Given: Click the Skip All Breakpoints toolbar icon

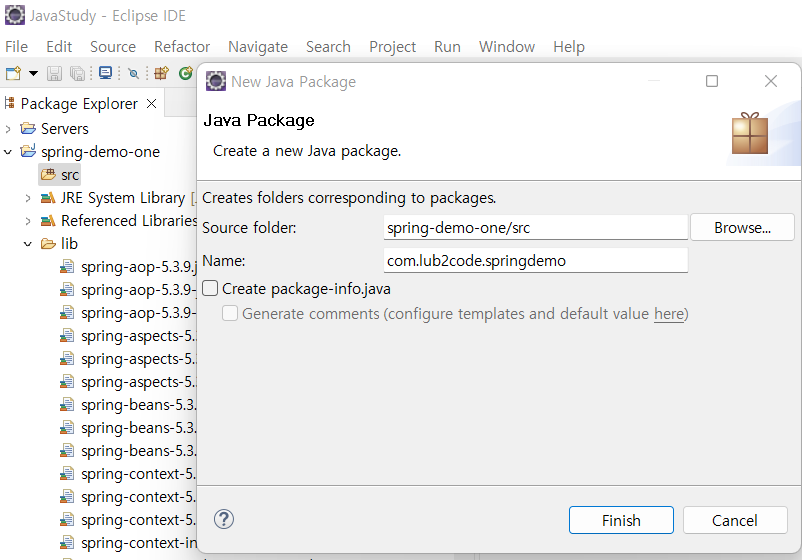Looking at the screenshot, I should (x=133, y=74).
